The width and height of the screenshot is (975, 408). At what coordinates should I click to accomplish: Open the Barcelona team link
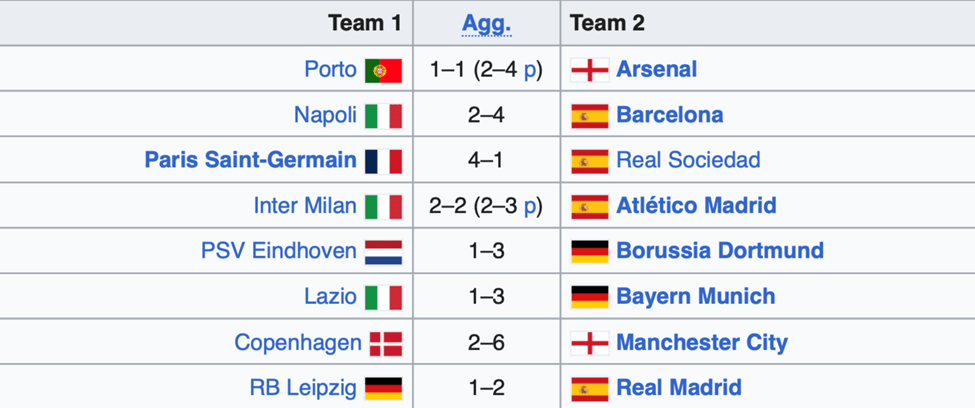click(x=670, y=115)
